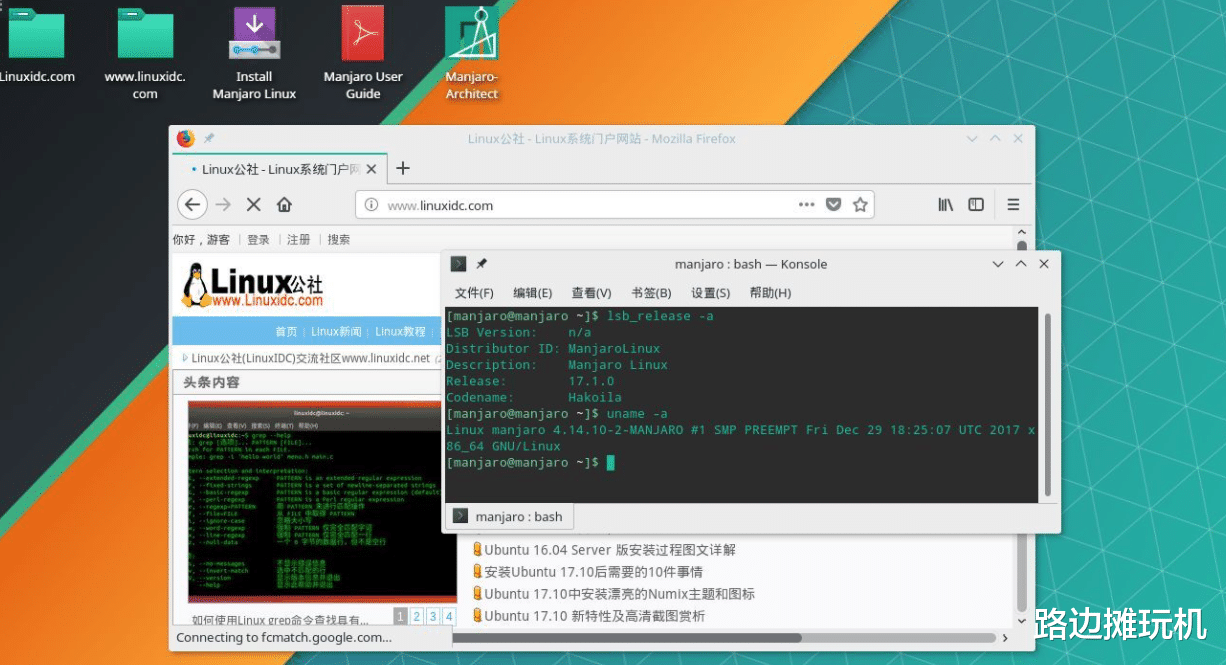Open the Firefox hamburger menu
The image size is (1226, 665).
tap(1013, 204)
